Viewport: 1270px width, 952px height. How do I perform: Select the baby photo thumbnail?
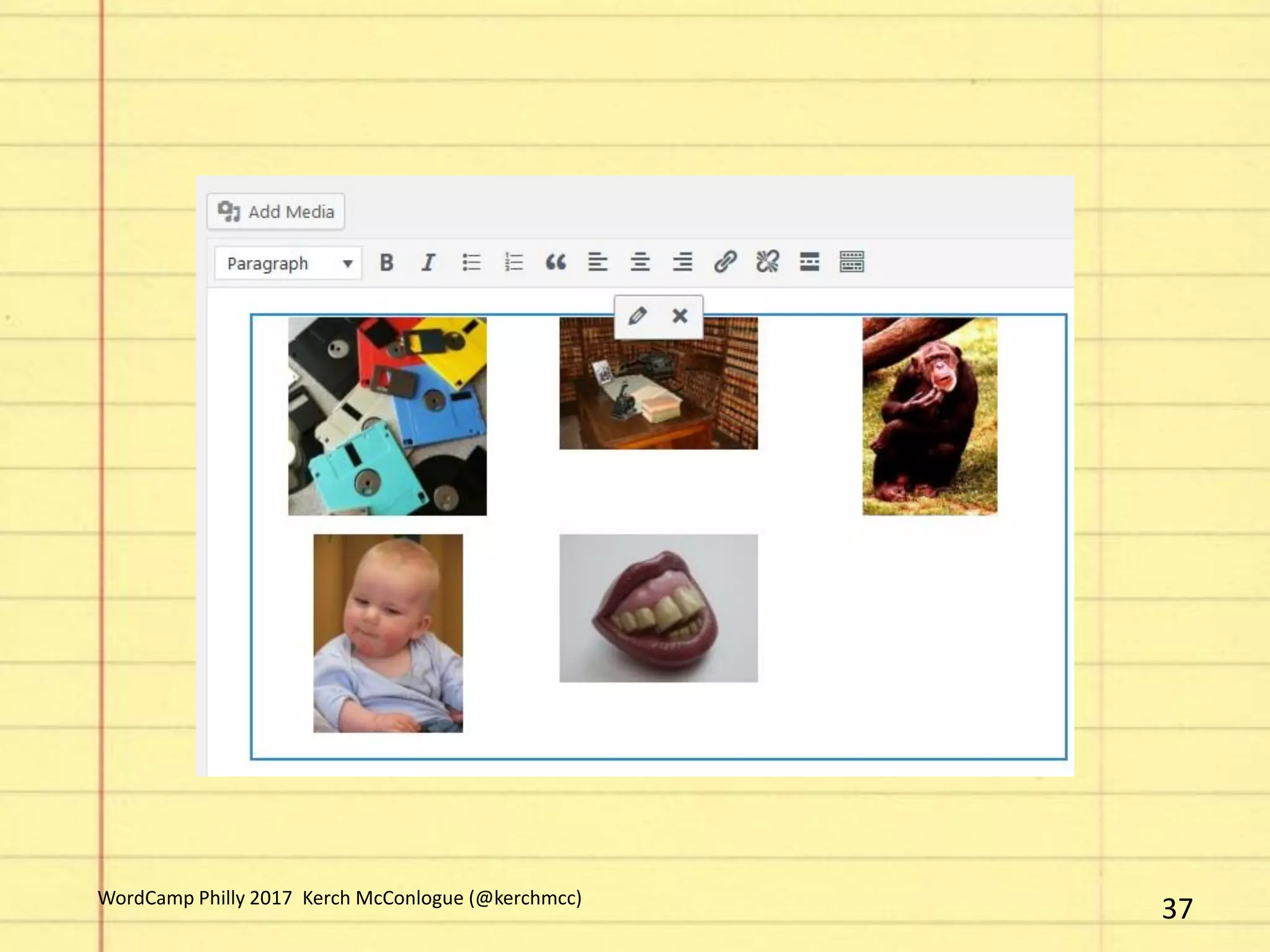click(x=388, y=633)
